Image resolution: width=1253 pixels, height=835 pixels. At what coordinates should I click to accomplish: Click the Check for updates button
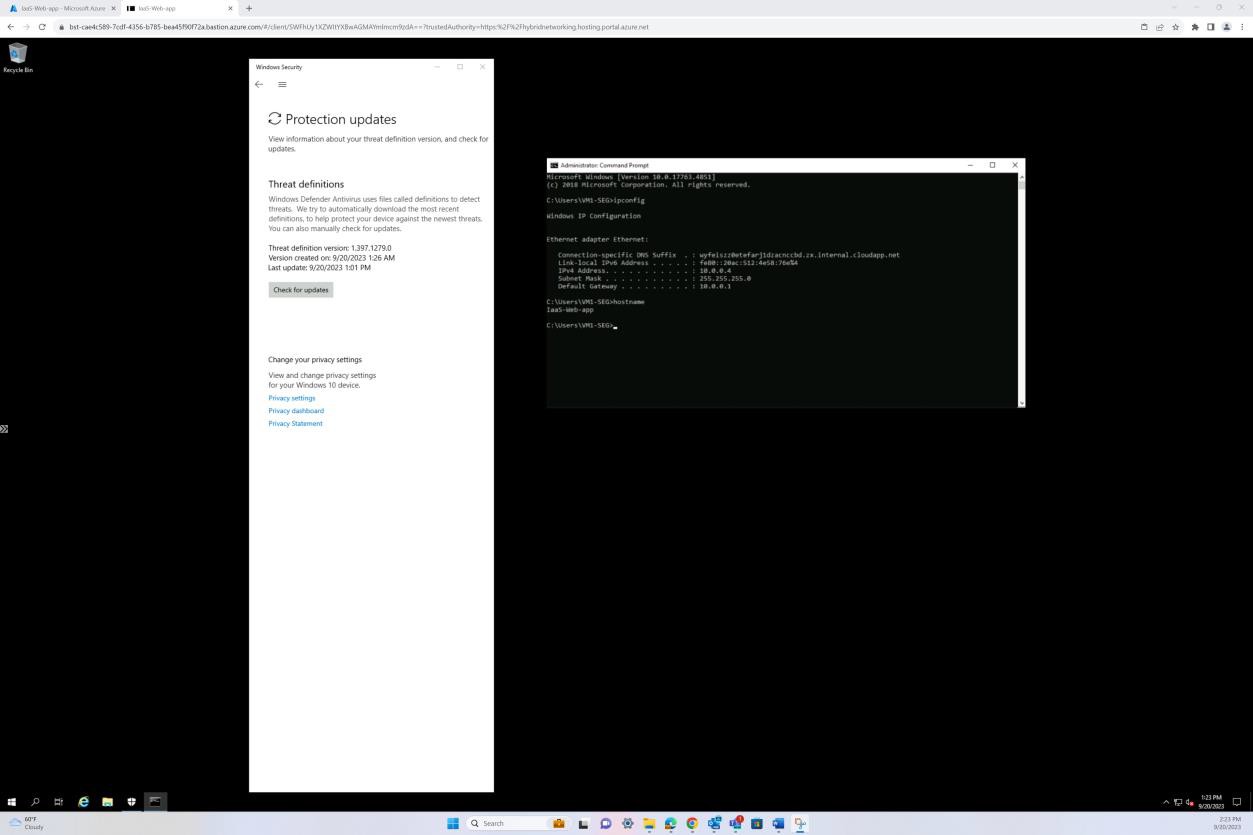coord(300,290)
